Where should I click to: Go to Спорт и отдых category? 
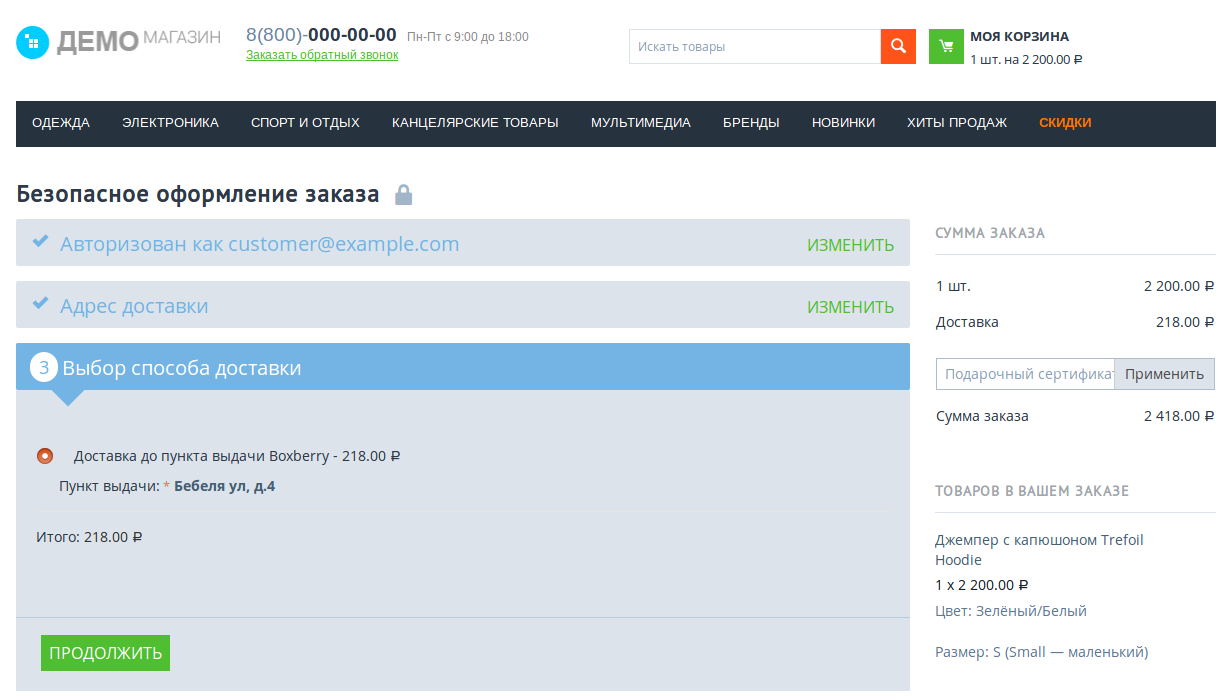coord(305,123)
